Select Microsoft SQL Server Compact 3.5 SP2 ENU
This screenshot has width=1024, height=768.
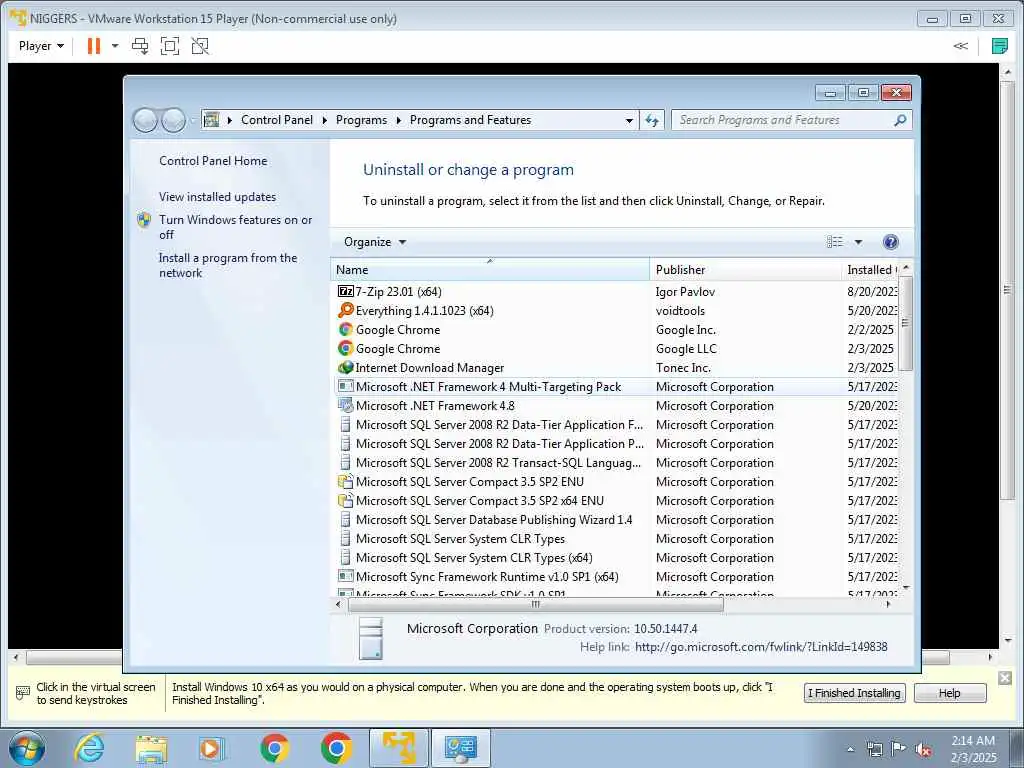(x=616, y=481)
